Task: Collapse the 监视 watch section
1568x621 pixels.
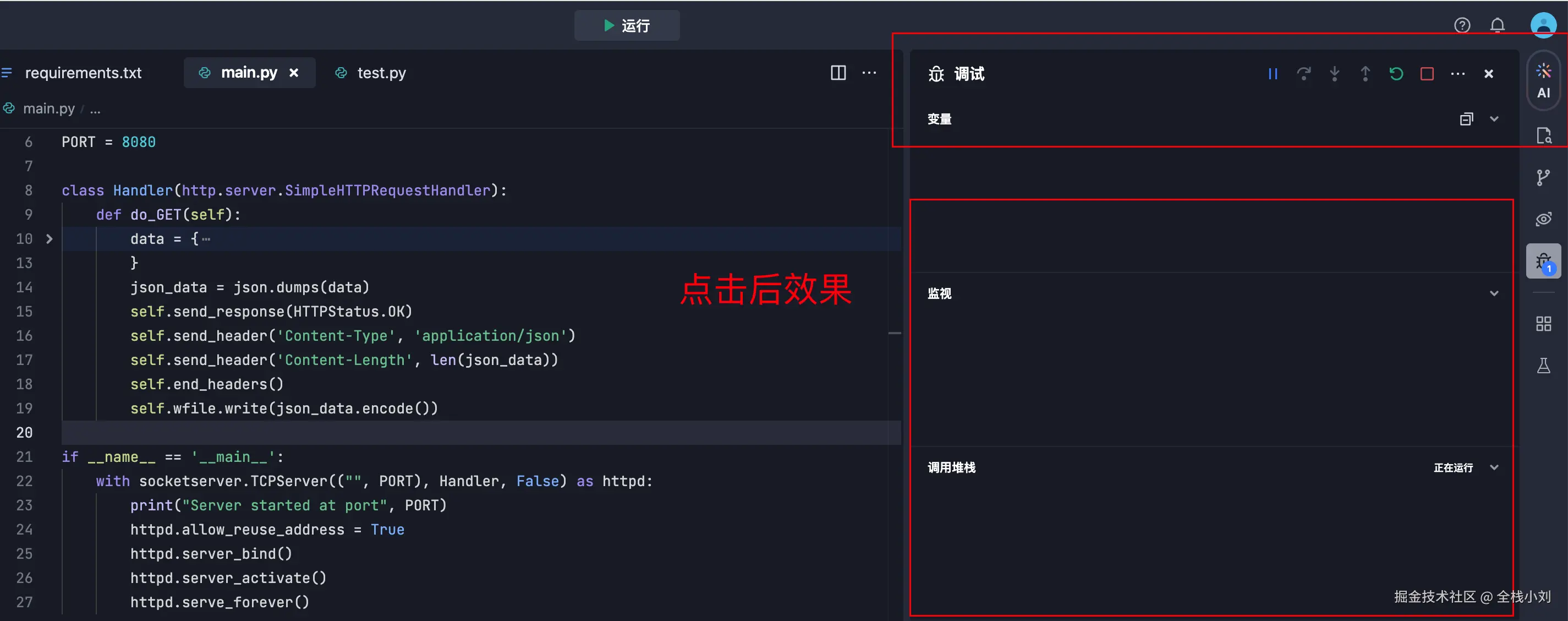Action: (1494, 293)
